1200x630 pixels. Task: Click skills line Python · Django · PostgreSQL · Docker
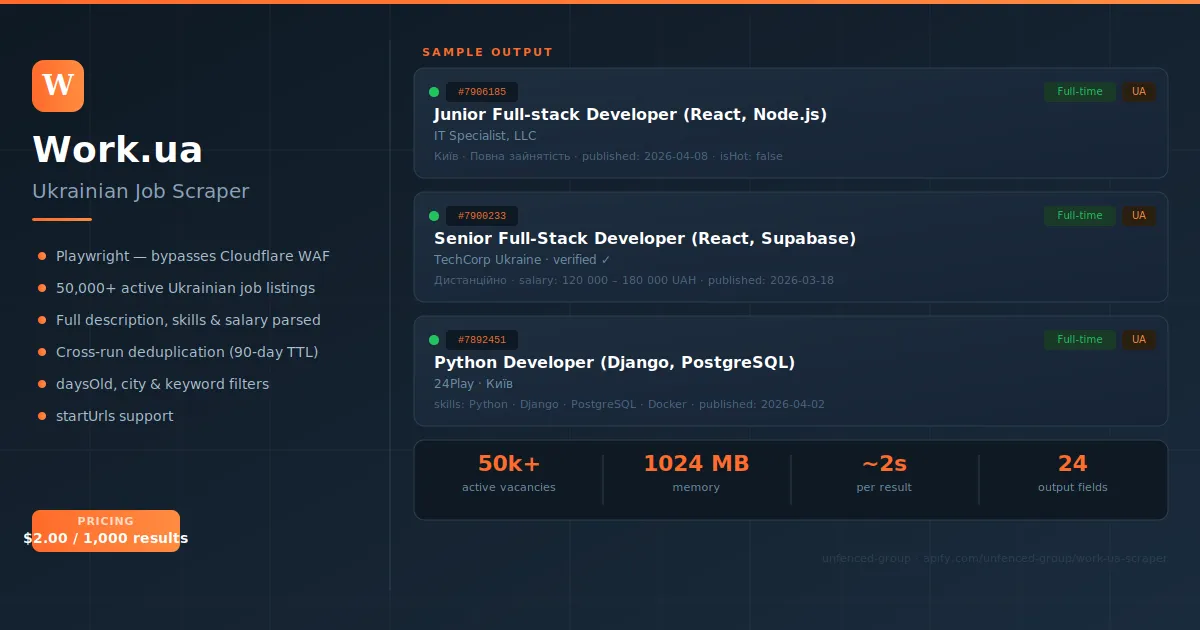pyautogui.click(x=629, y=405)
